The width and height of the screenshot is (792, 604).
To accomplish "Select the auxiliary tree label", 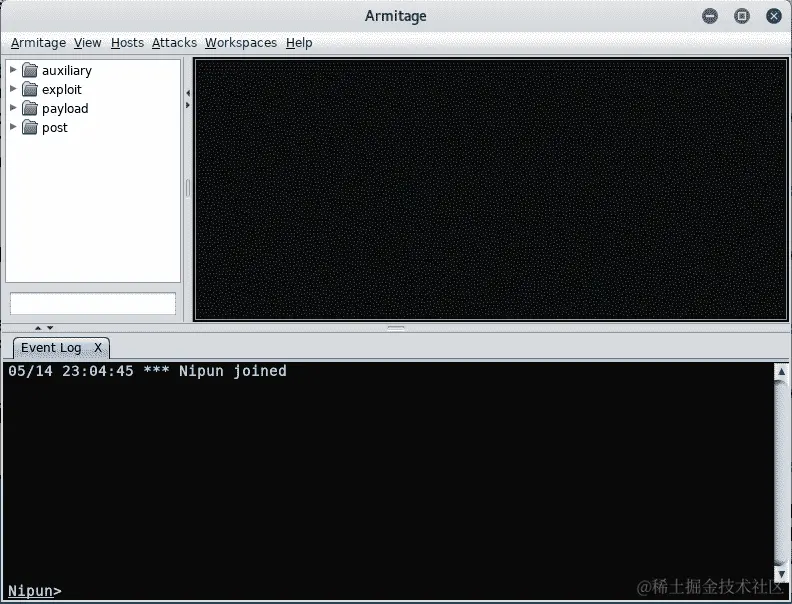I will point(67,71).
